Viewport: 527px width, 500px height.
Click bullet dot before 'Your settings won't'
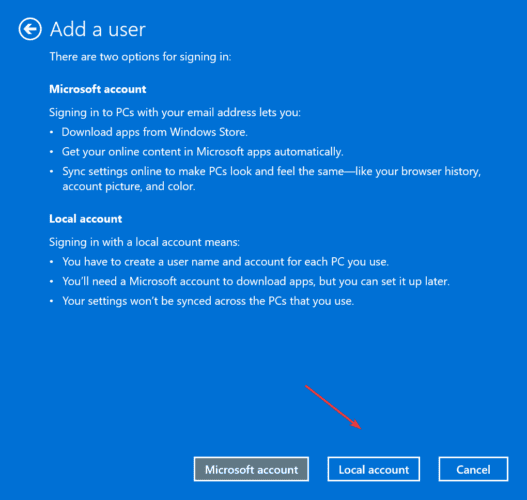click(51, 301)
